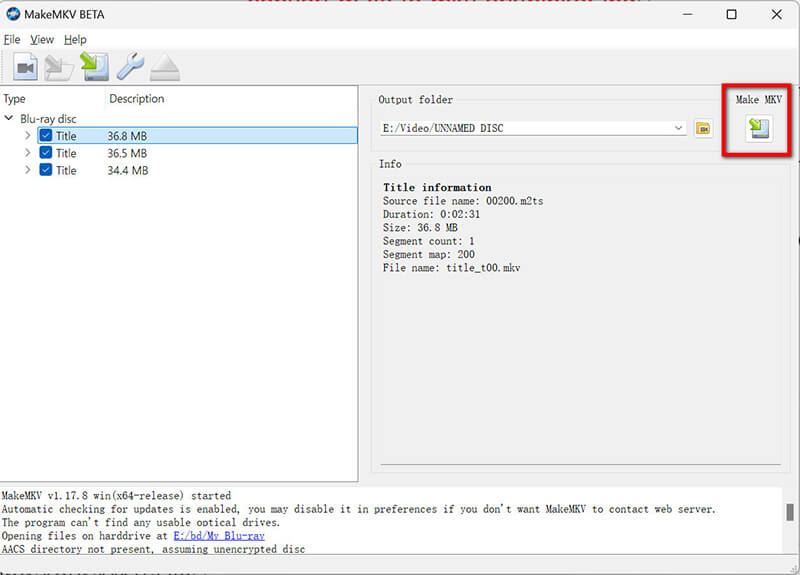This screenshot has width=800, height=575.
Task: Click the 'Segment map: 200' info line
Action: pos(429,254)
